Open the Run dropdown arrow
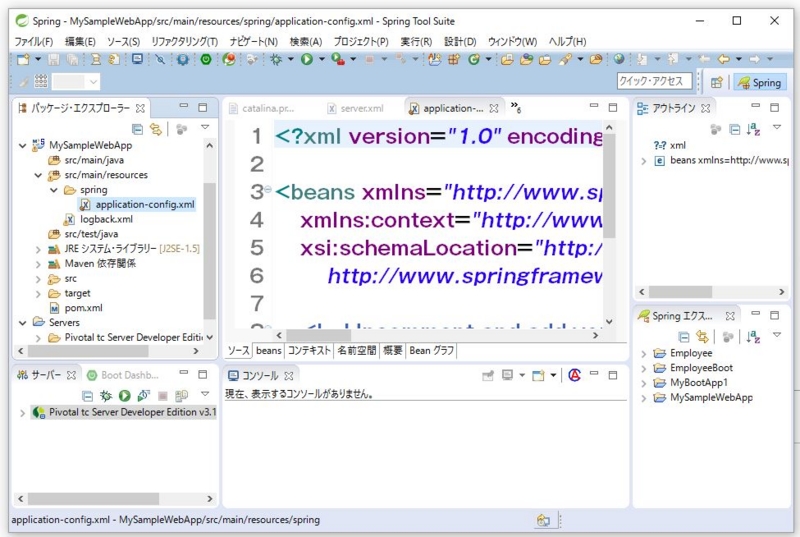Viewport: 800px width, 537px height. pos(322,60)
